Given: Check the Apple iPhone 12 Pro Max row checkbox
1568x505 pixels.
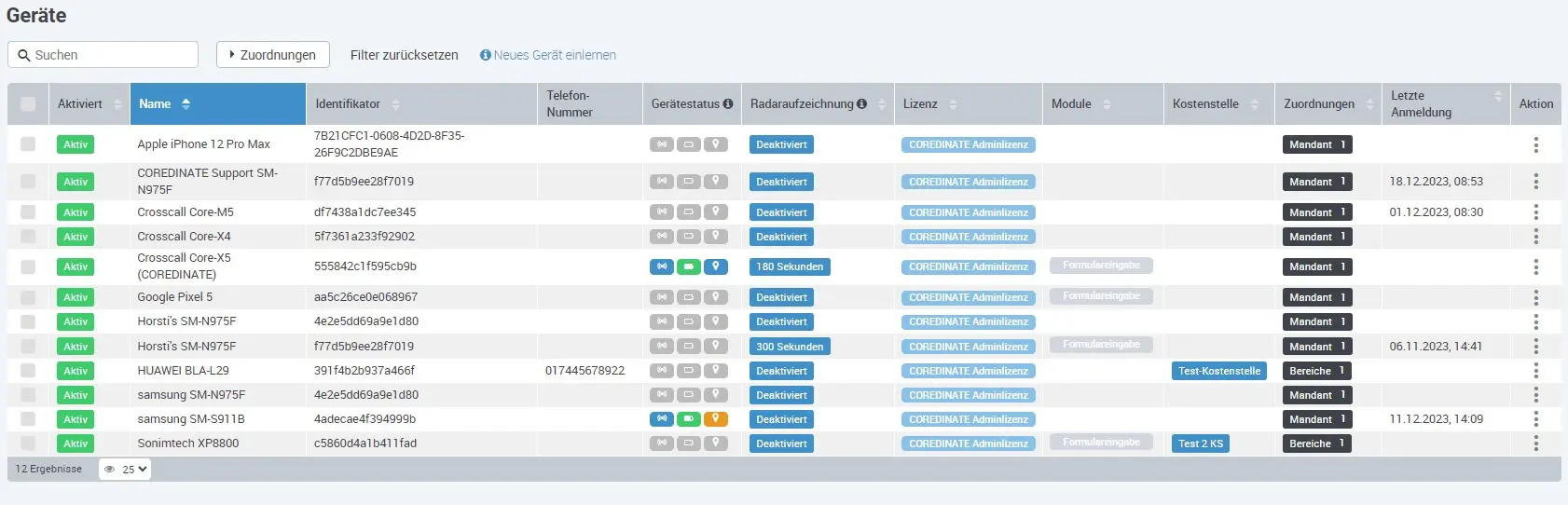Looking at the screenshot, I should point(28,144).
